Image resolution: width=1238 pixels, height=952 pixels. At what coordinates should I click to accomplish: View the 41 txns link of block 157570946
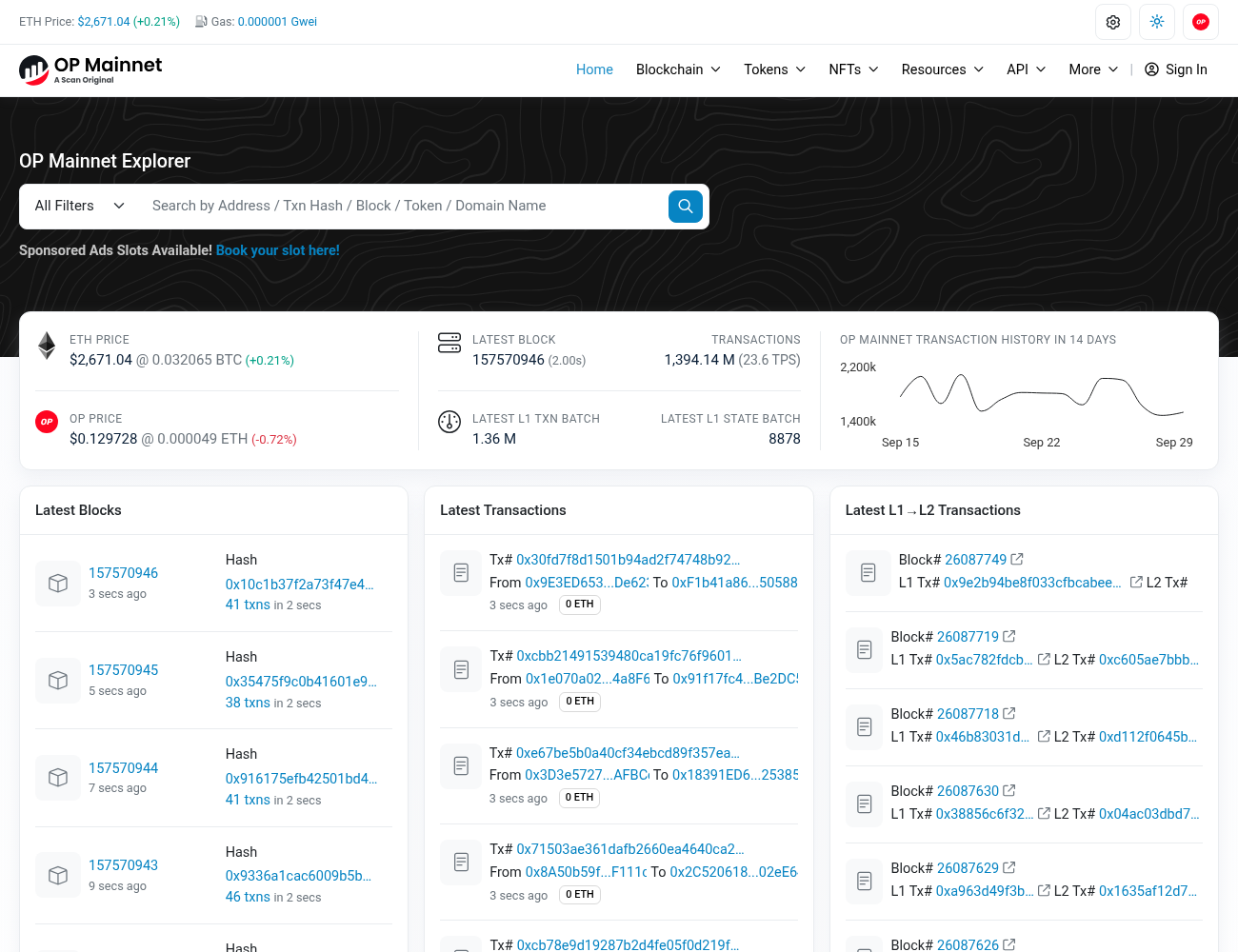[x=248, y=605]
